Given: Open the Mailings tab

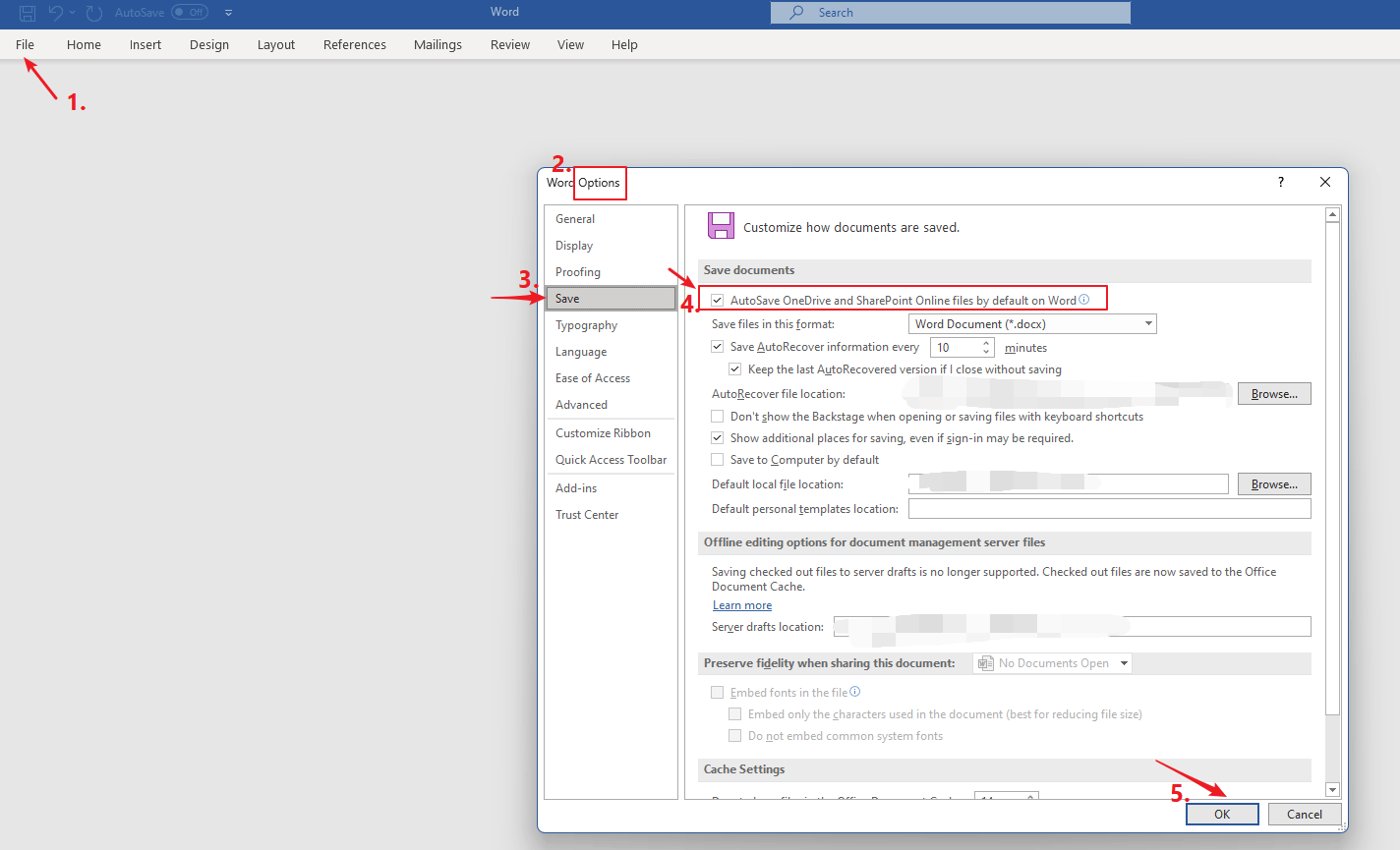Looking at the screenshot, I should coord(437,44).
